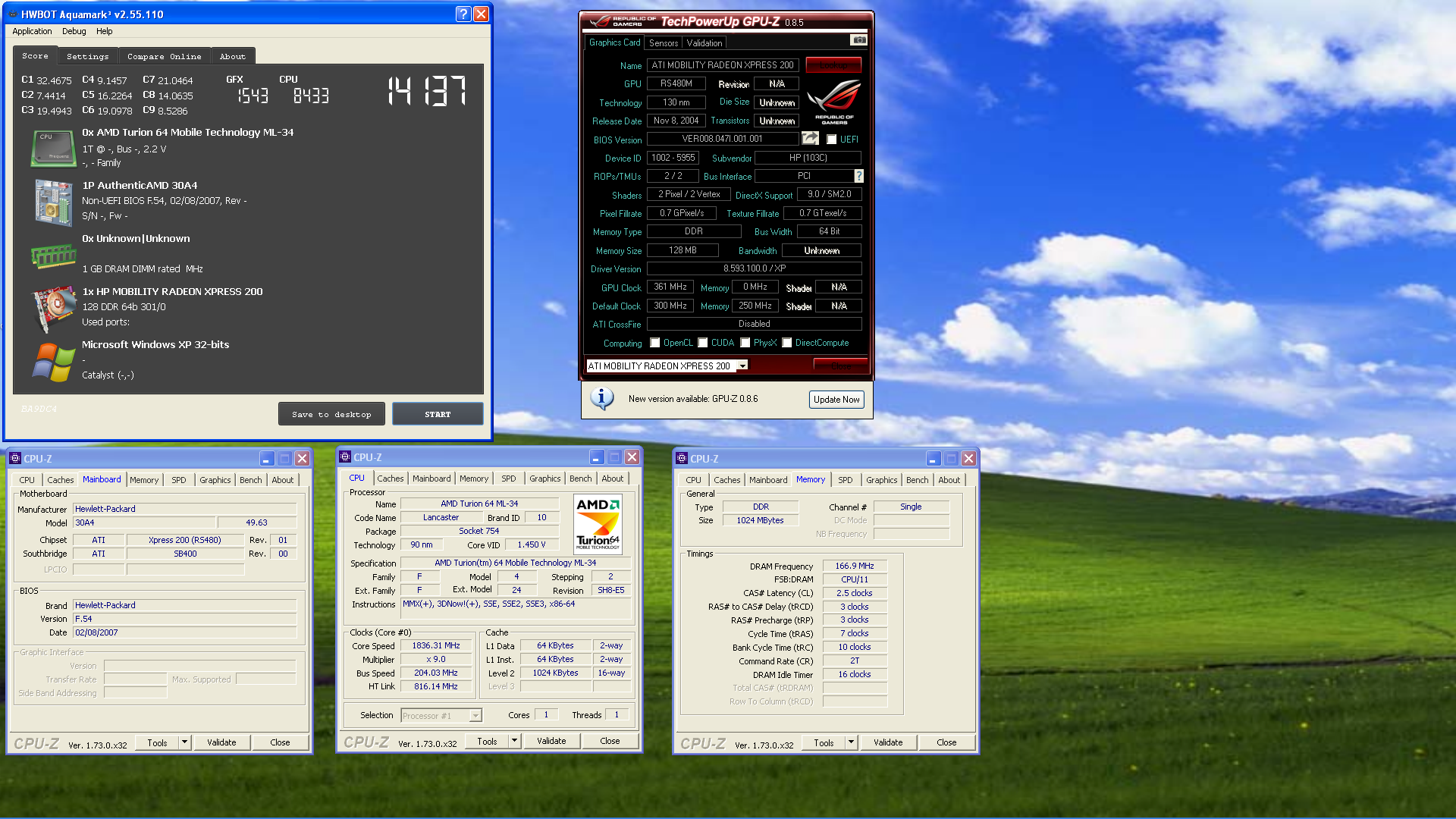Click the Bus Interface question mark icon
Screen dimensions: 1456x819
(858, 176)
